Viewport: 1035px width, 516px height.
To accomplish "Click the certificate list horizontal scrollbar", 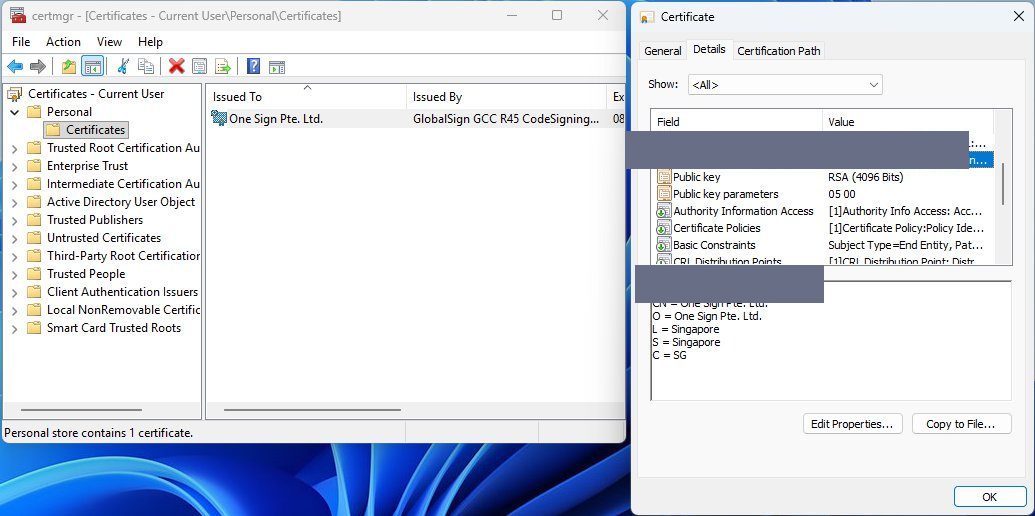I will (x=312, y=410).
